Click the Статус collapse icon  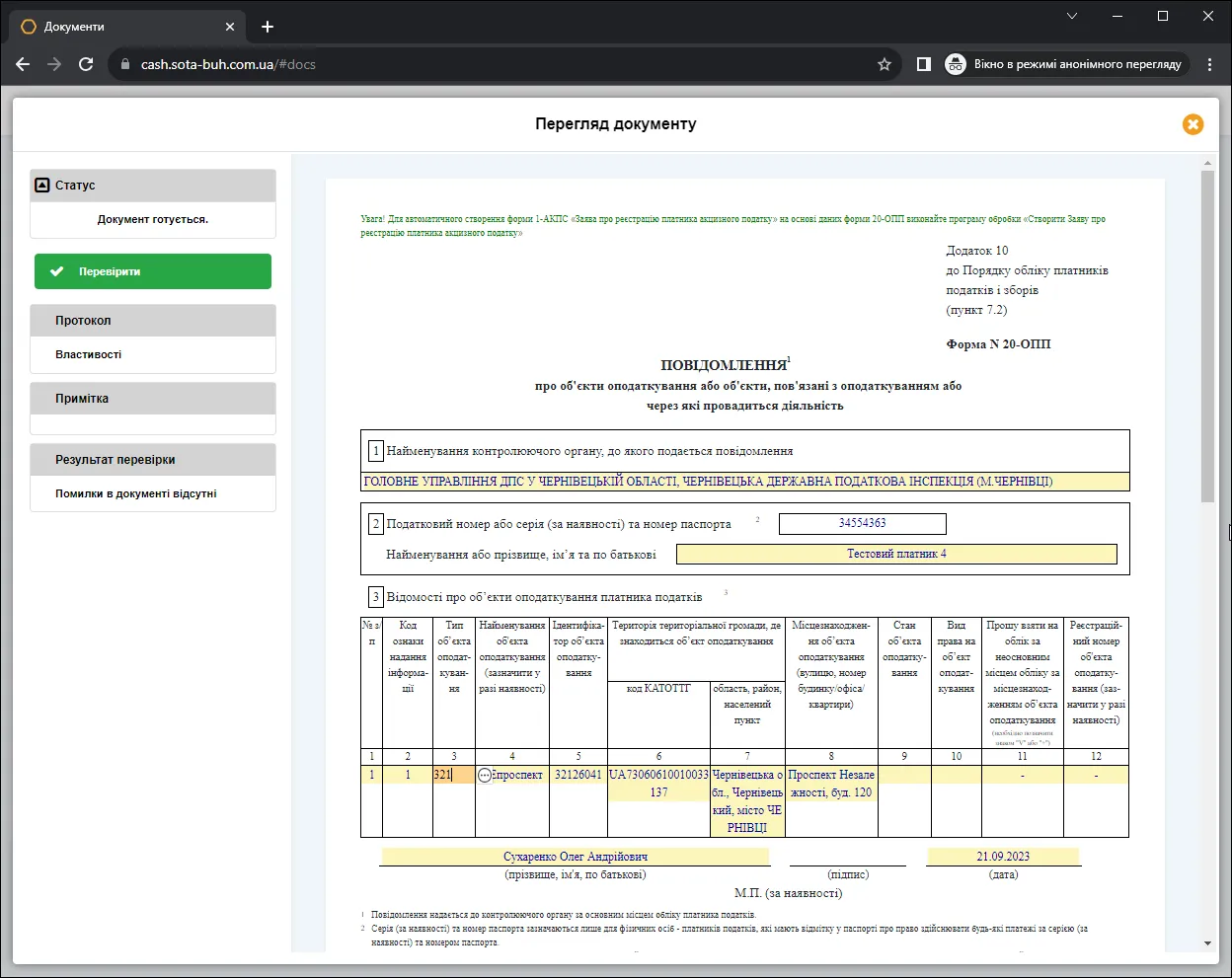point(42,185)
